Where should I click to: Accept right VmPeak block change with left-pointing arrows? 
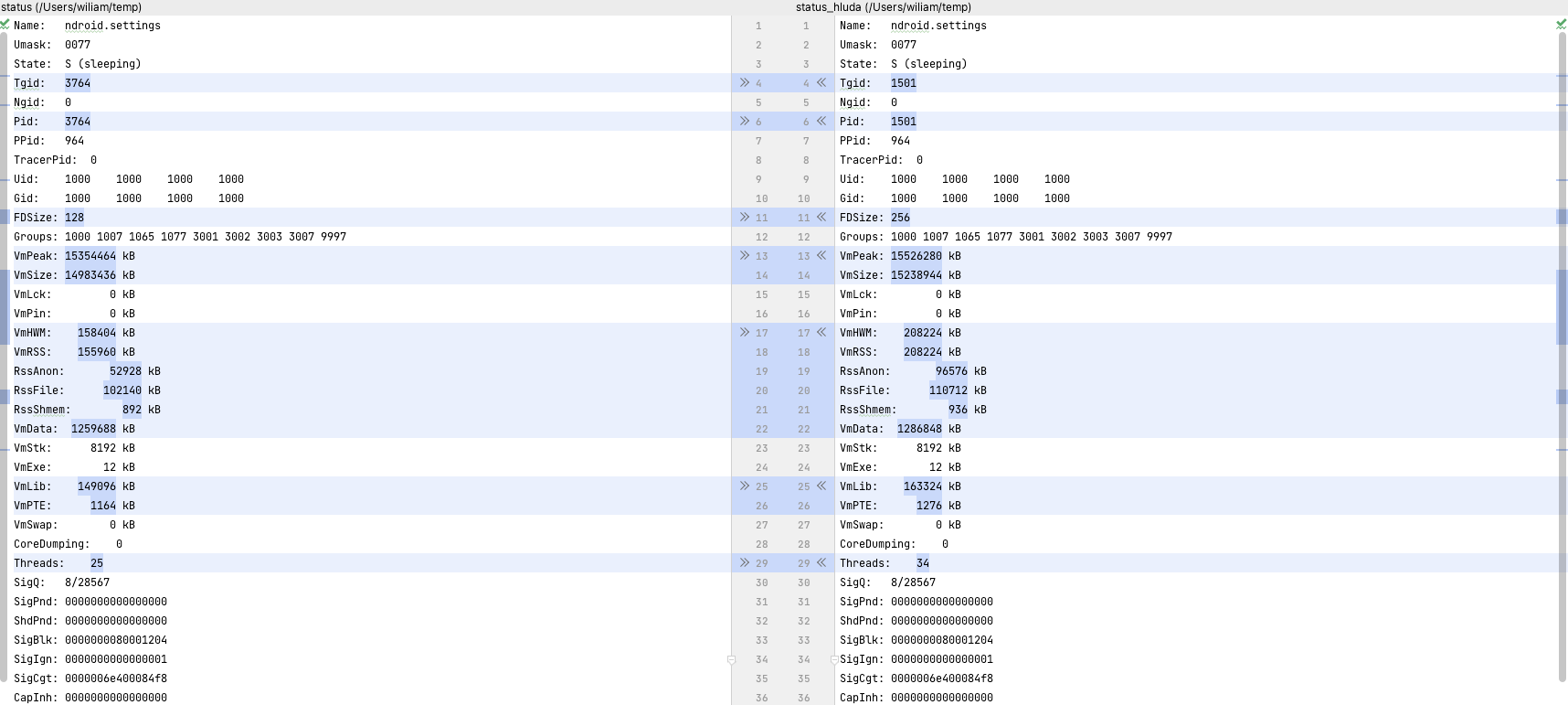tap(821, 255)
